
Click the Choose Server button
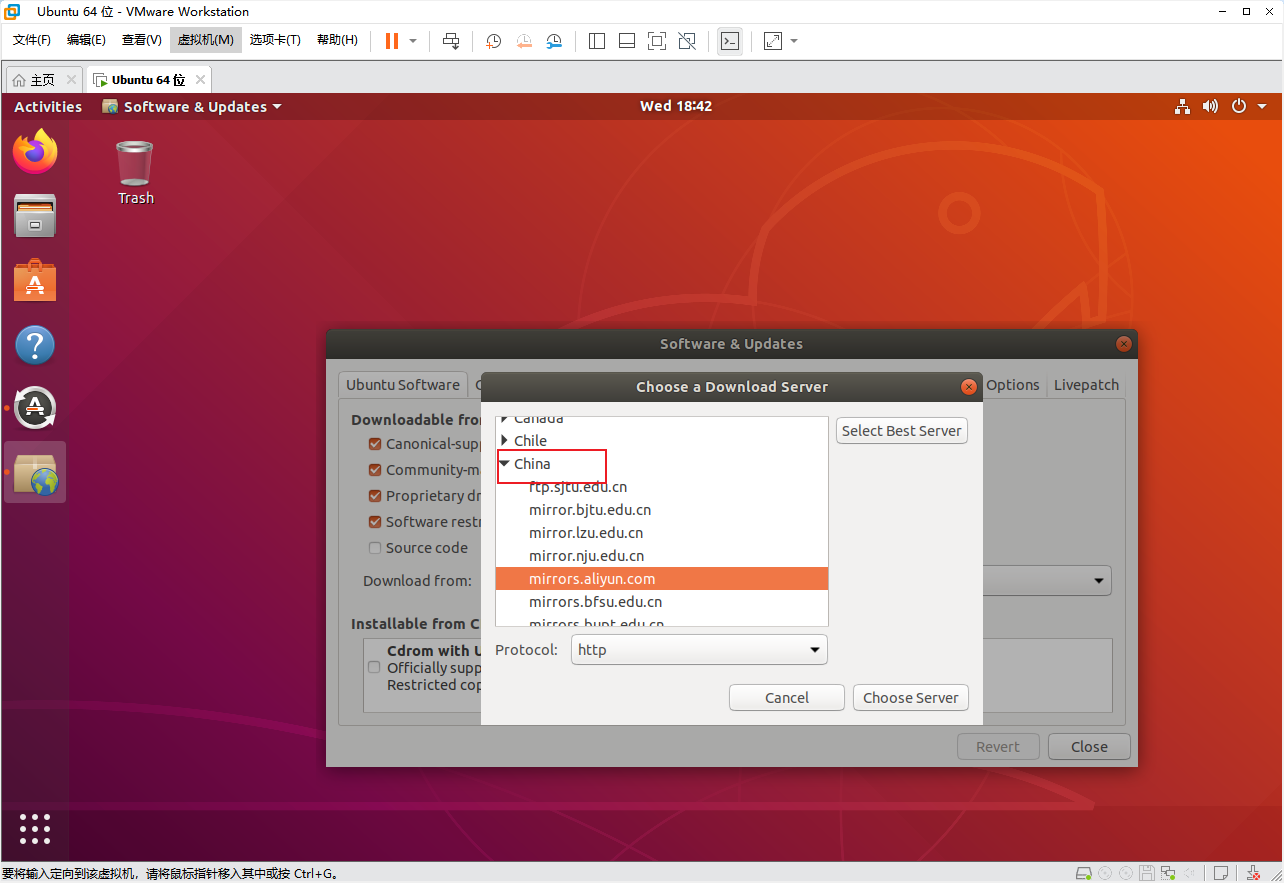[911, 698]
